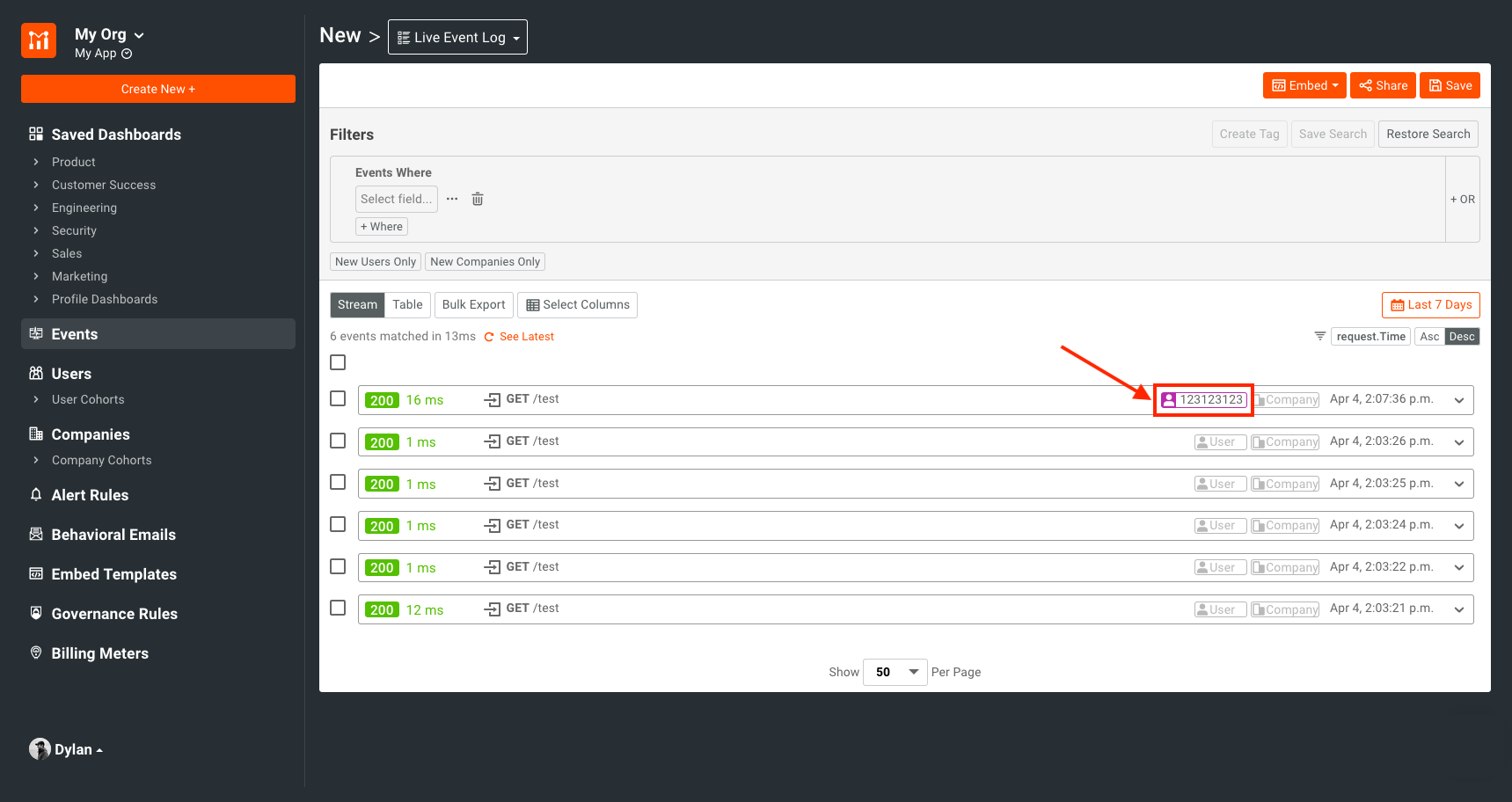Click the sort filter icon beside request.Time
Screen dimensions: 1512x802
coord(1319,336)
